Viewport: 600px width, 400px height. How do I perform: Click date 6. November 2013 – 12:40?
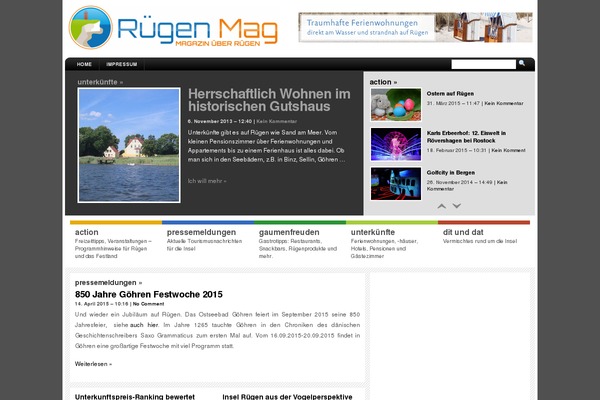[x=220, y=121]
